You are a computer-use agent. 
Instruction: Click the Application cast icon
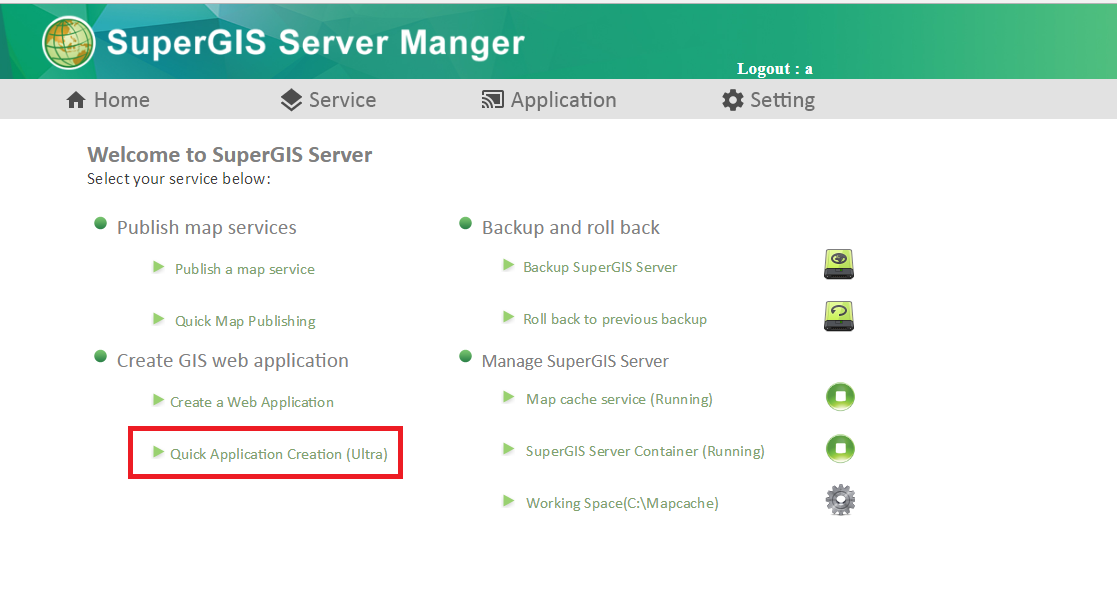(492, 100)
